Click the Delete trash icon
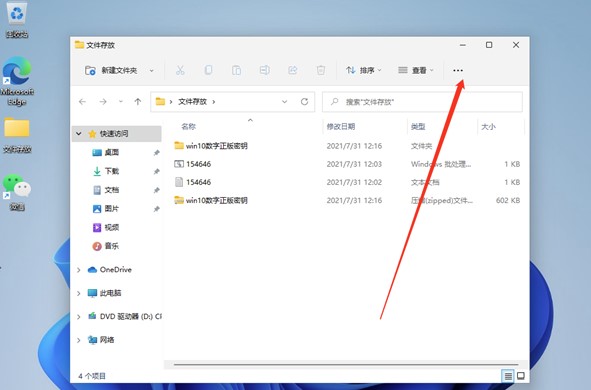This screenshot has height=390, width=591. pos(321,70)
